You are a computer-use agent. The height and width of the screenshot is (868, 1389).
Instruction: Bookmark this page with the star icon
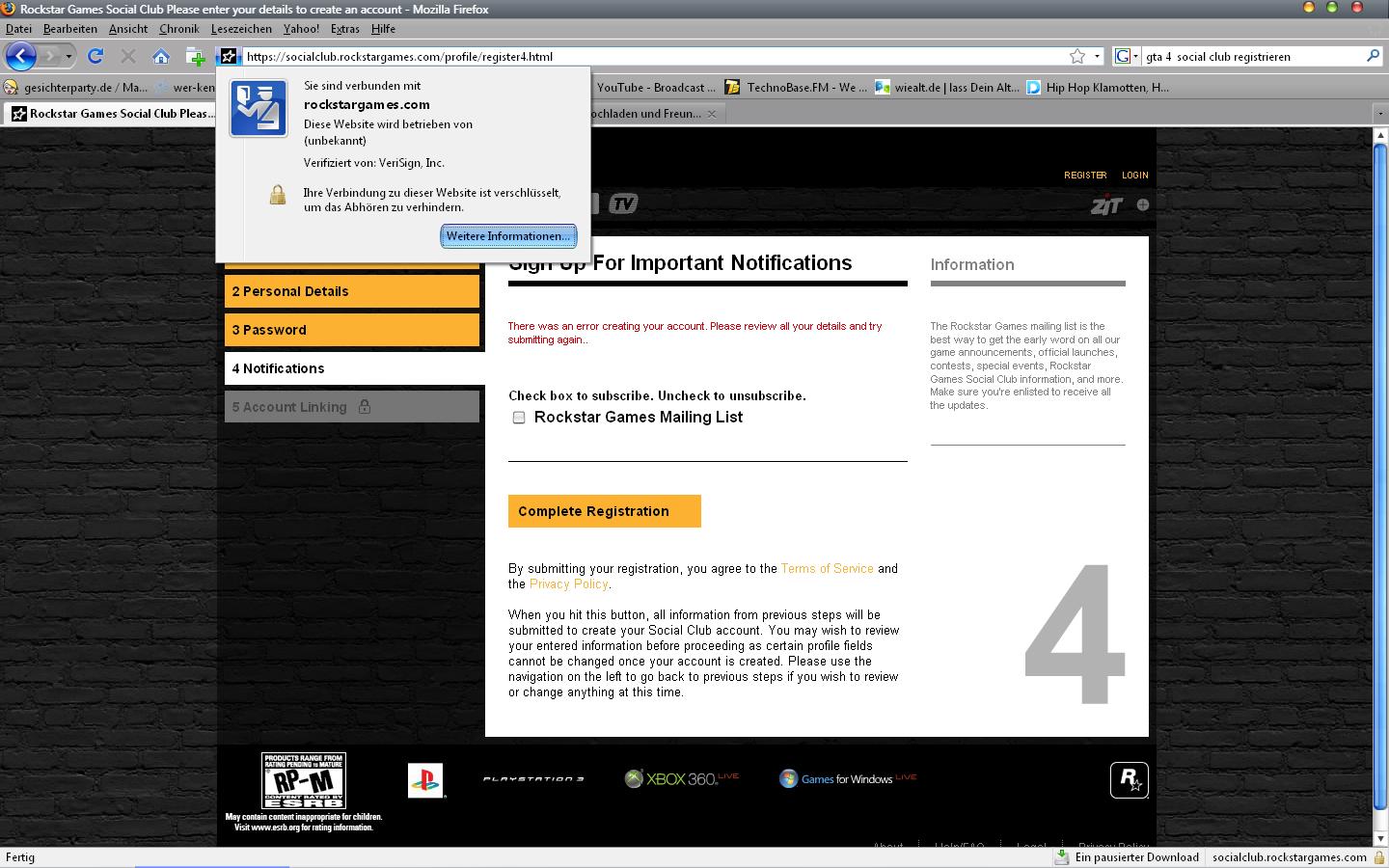(1076, 56)
